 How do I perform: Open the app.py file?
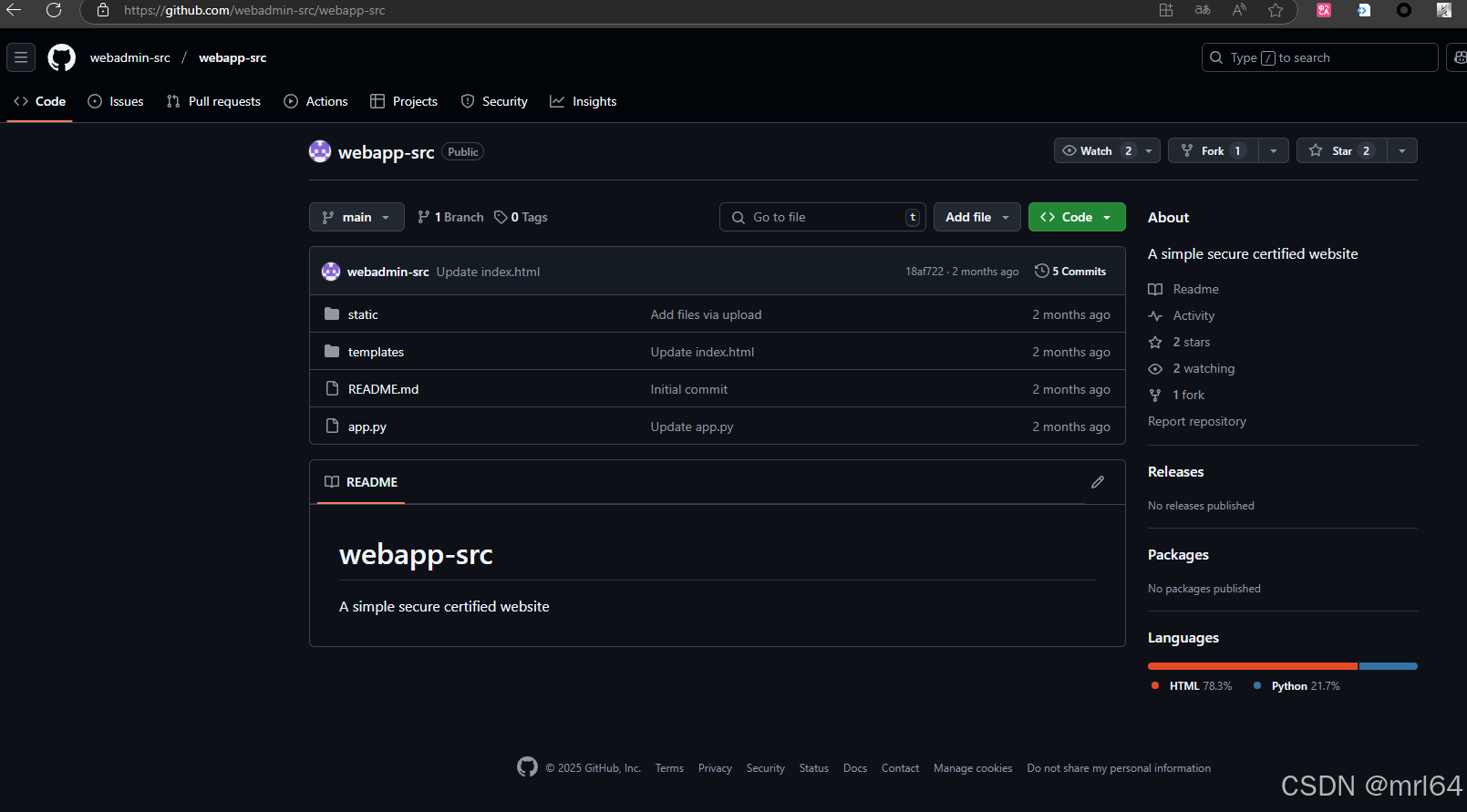click(x=367, y=427)
